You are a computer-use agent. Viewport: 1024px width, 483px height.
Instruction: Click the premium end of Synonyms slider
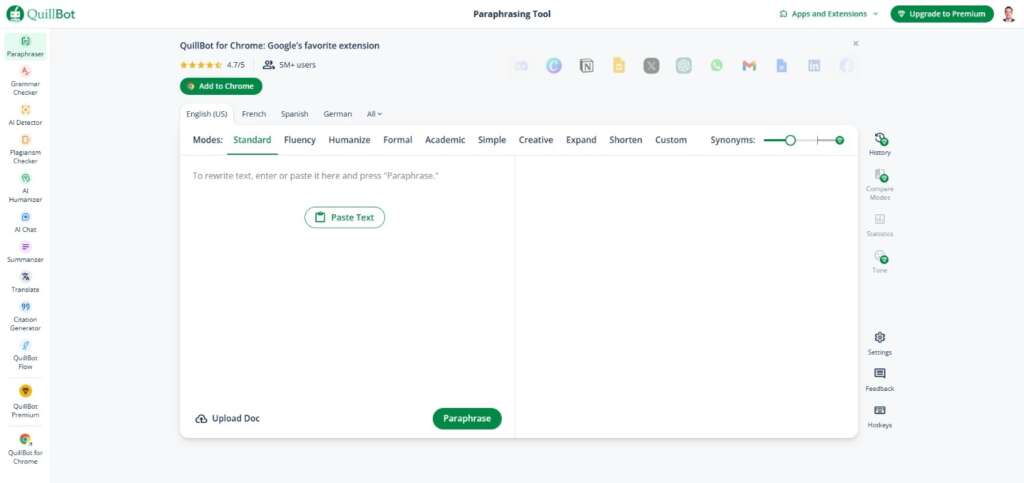pos(840,140)
